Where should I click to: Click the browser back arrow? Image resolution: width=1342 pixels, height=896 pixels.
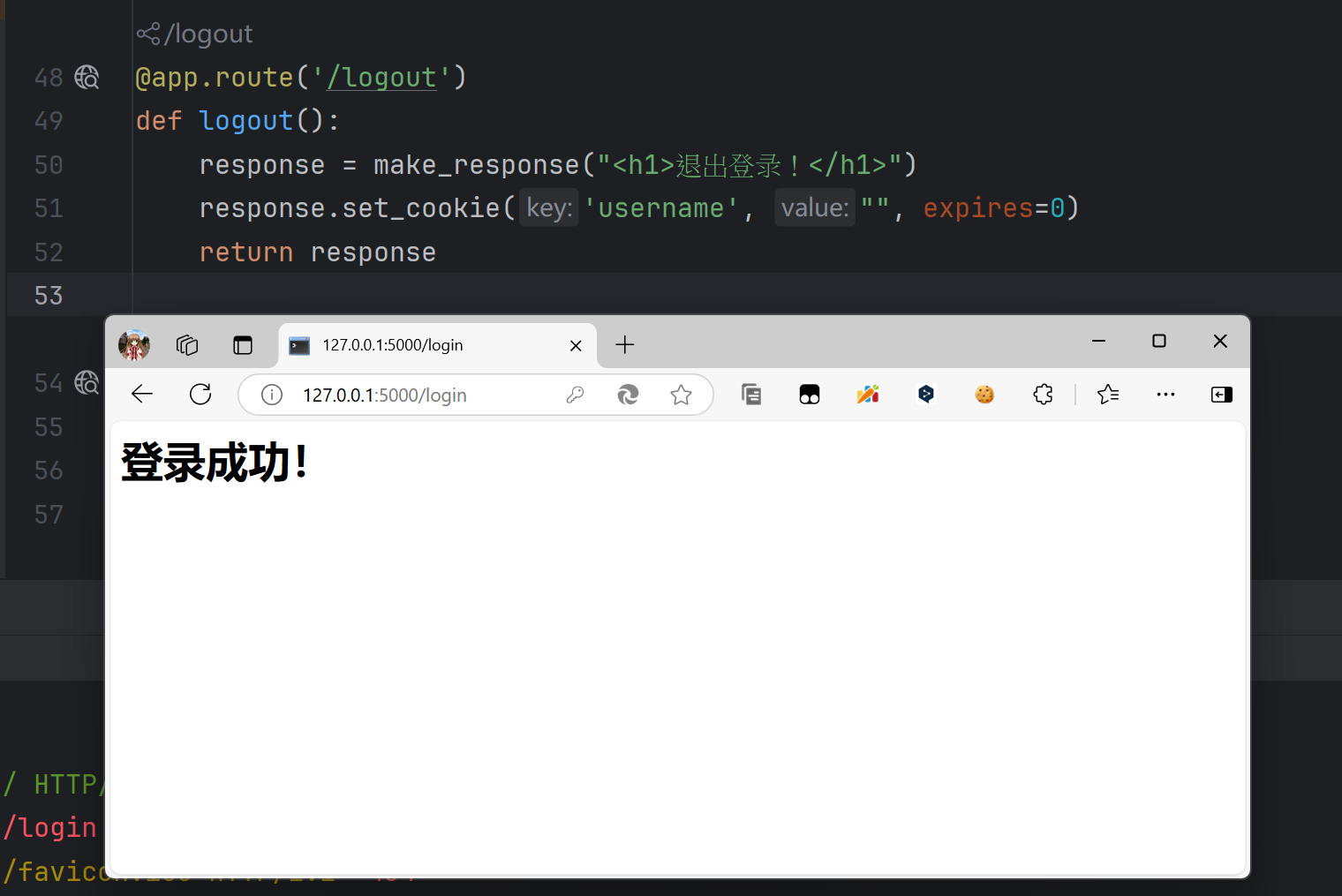coord(142,395)
